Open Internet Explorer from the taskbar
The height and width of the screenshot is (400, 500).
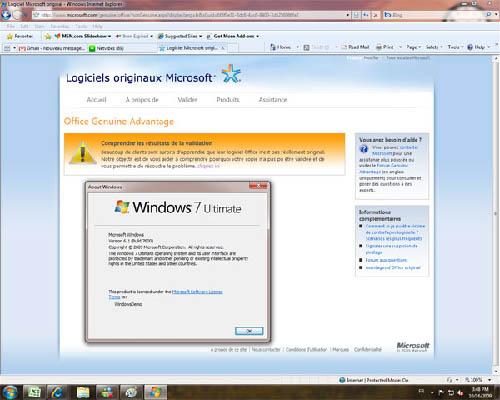pos(57,392)
